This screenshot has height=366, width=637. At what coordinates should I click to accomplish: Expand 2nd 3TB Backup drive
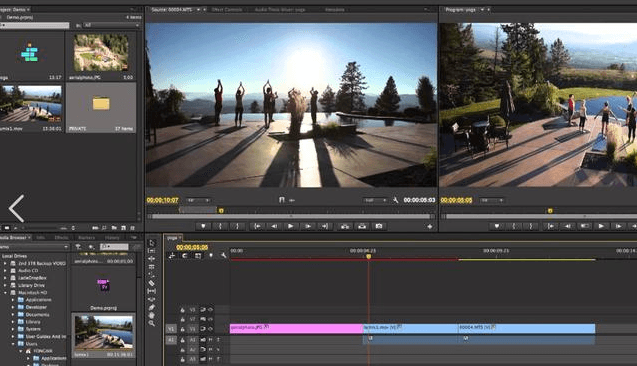[x=5, y=263]
